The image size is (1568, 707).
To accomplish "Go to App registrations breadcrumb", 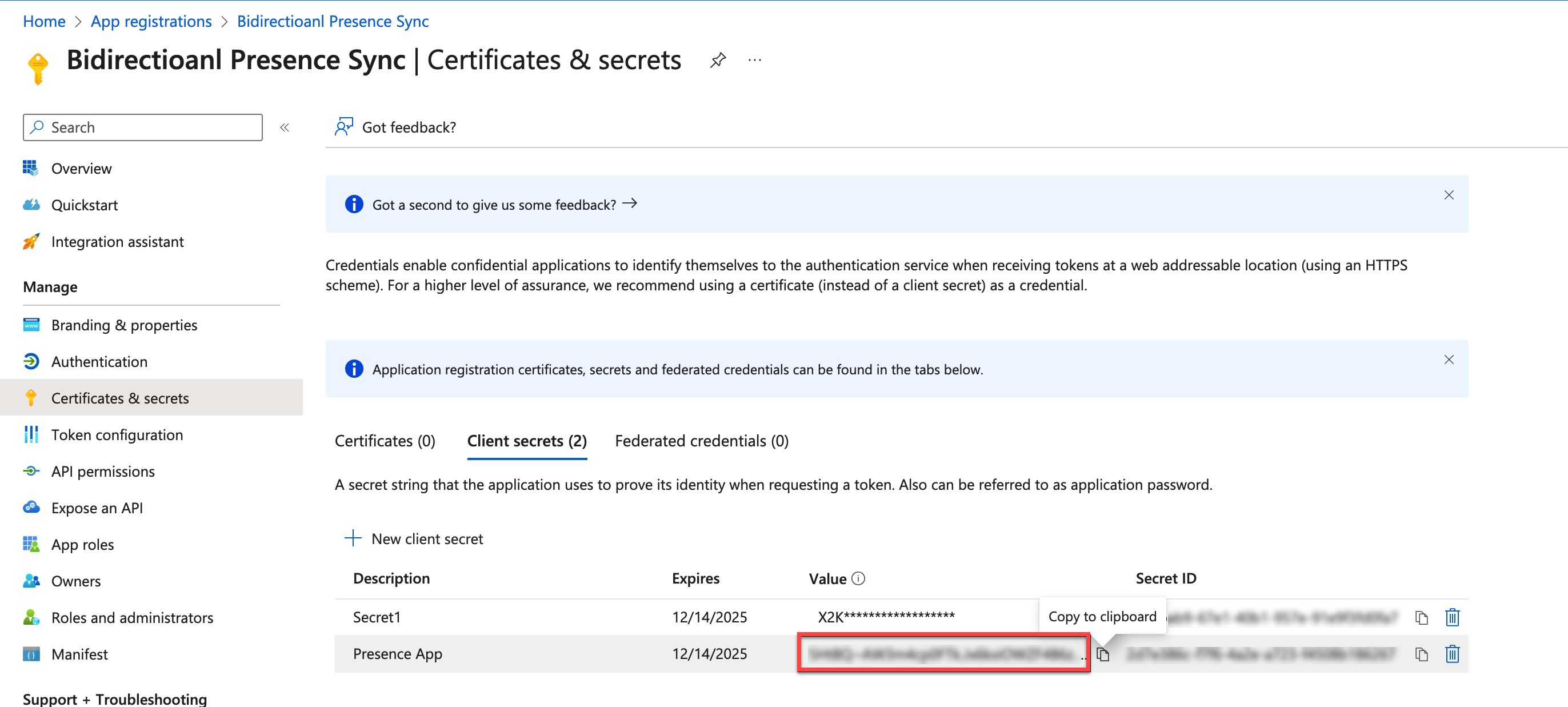I will [151, 21].
